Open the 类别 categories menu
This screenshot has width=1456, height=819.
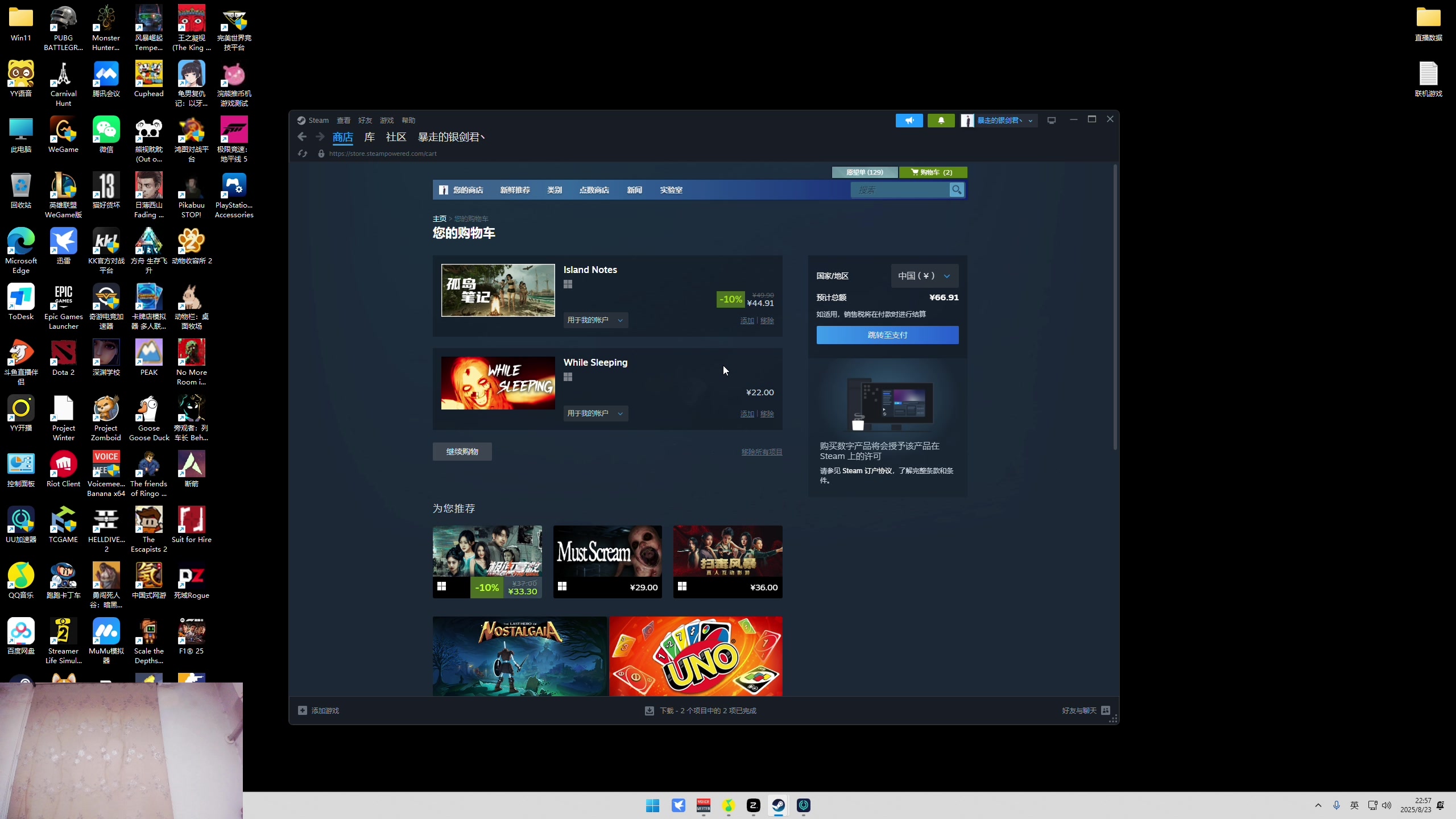555,190
